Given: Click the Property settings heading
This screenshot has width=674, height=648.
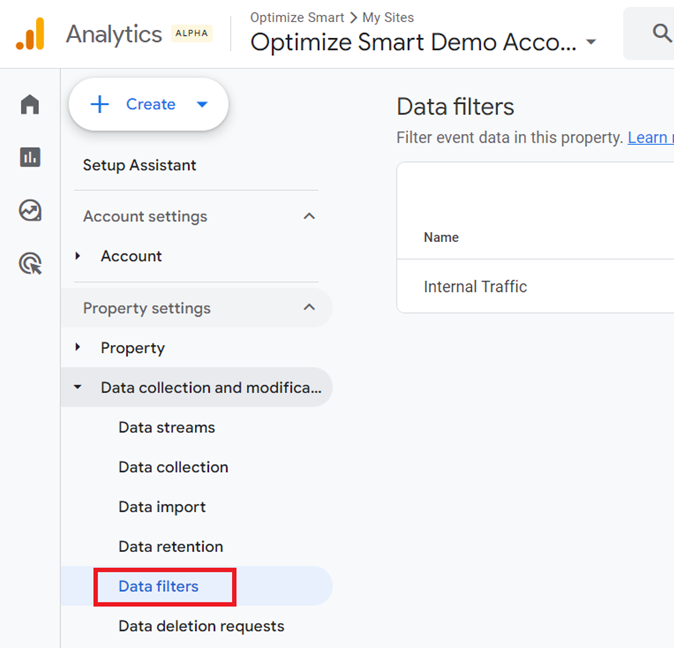Looking at the screenshot, I should pos(147,308).
